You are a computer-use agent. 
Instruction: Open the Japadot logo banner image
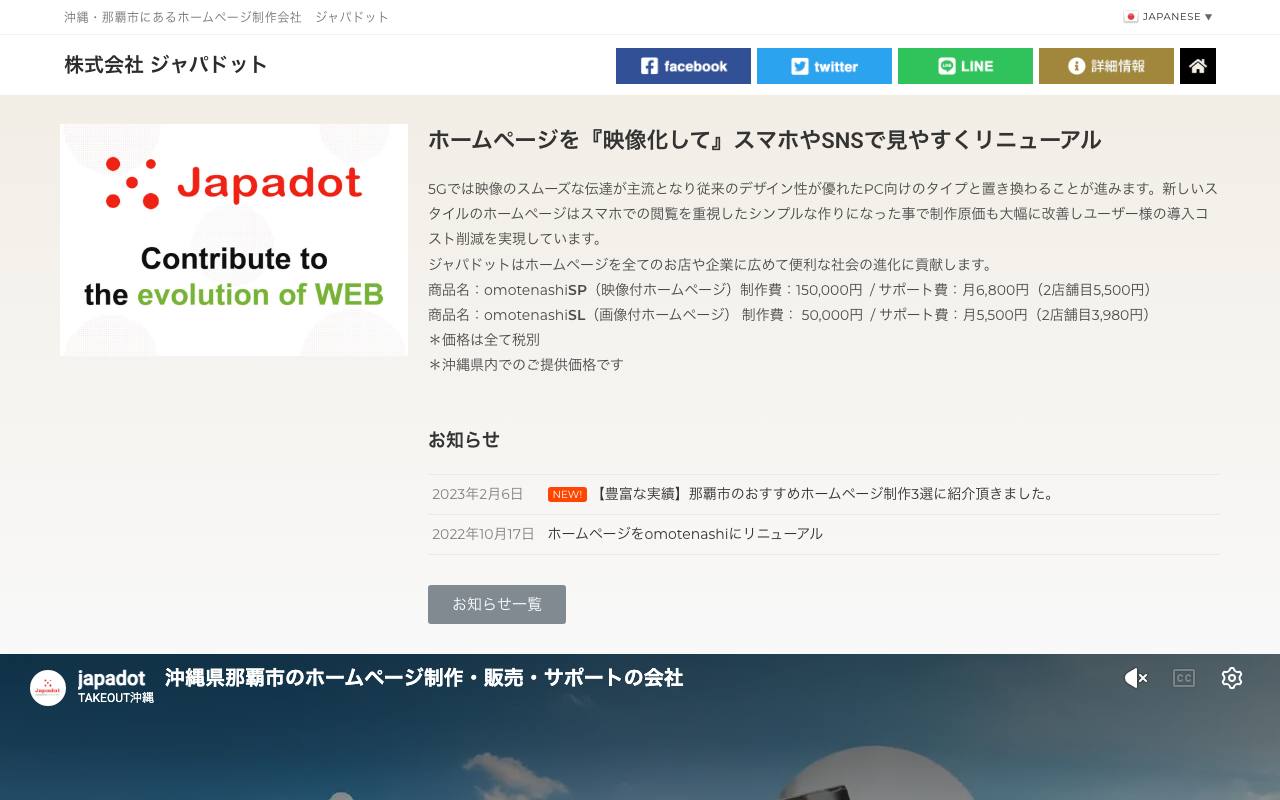234,240
